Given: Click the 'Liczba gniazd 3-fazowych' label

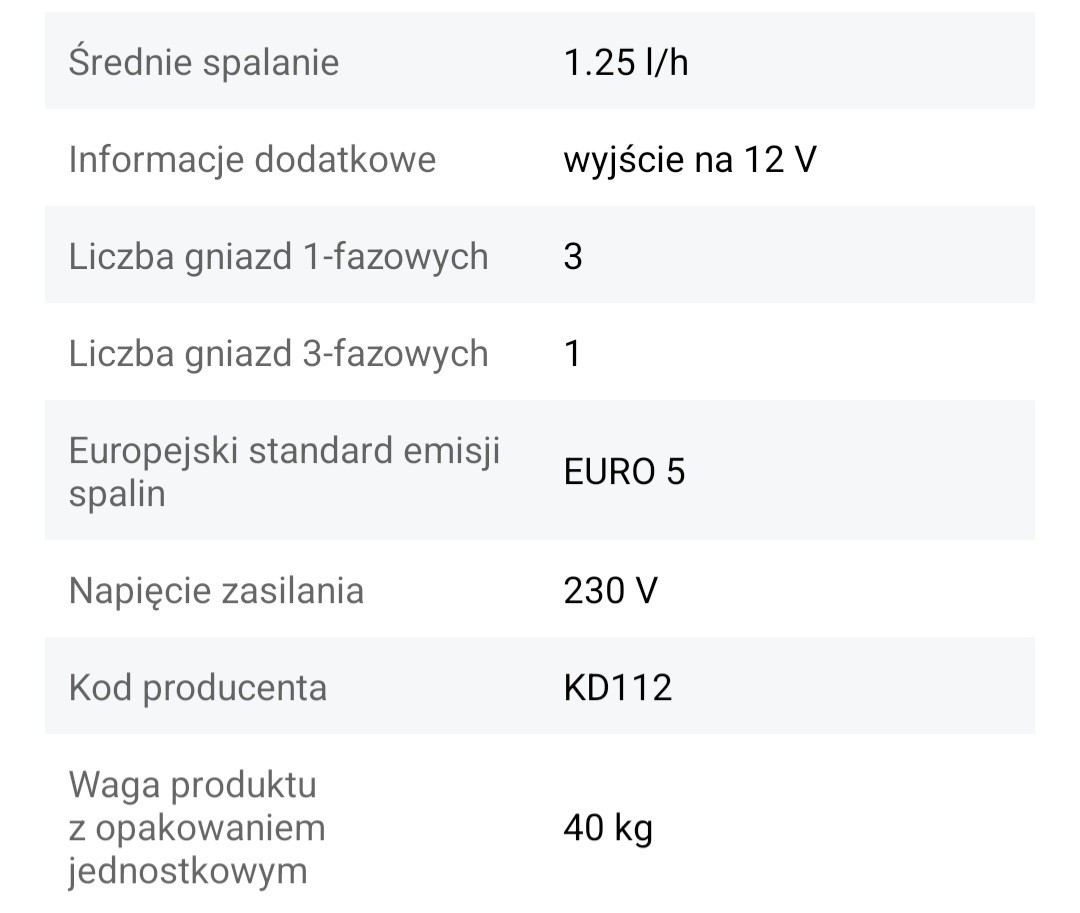Looking at the screenshot, I should click(x=278, y=353).
